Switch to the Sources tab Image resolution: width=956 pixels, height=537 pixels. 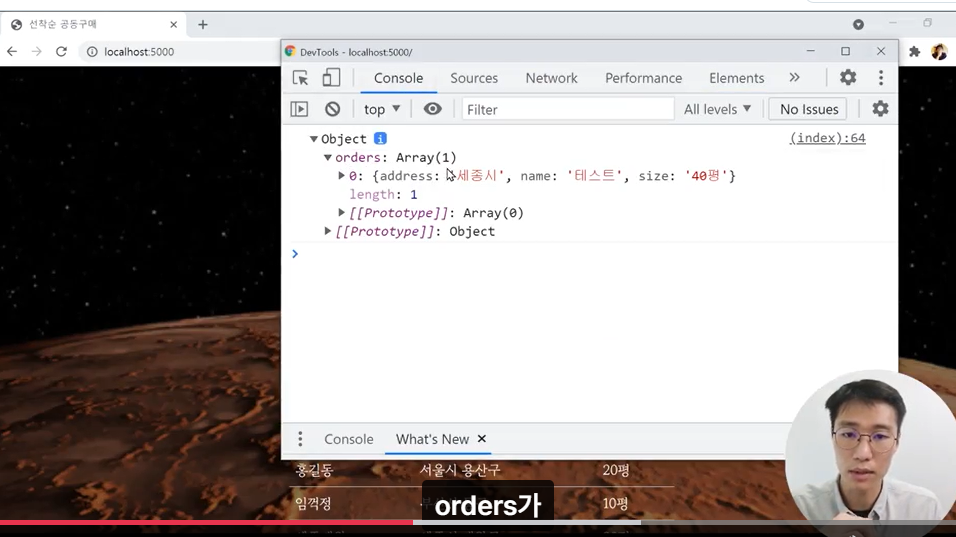click(474, 78)
